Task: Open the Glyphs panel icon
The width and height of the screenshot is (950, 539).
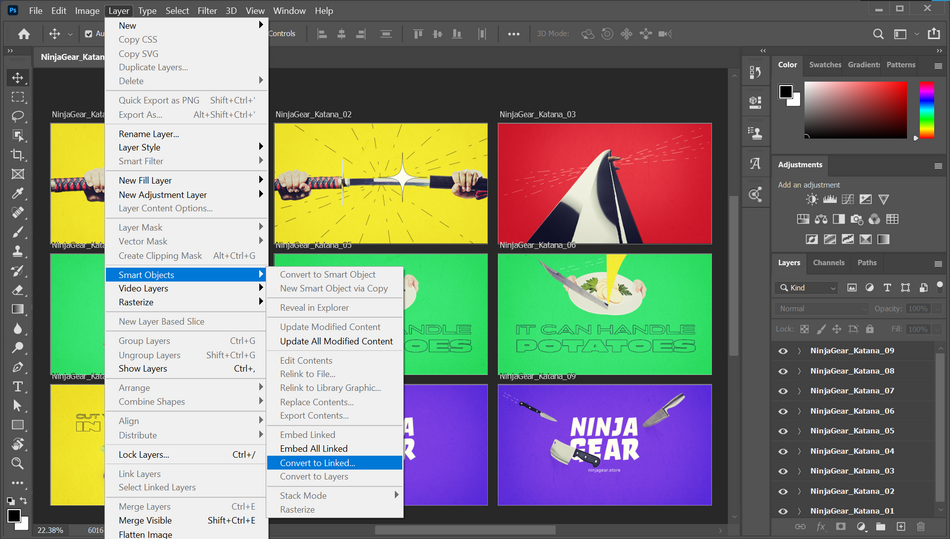Action: click(x=755, y=163)
